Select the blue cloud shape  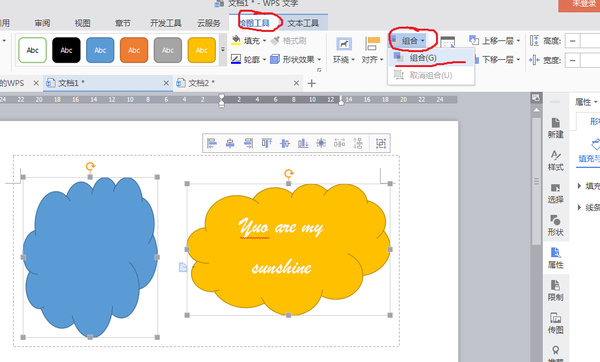coord(90,256)
